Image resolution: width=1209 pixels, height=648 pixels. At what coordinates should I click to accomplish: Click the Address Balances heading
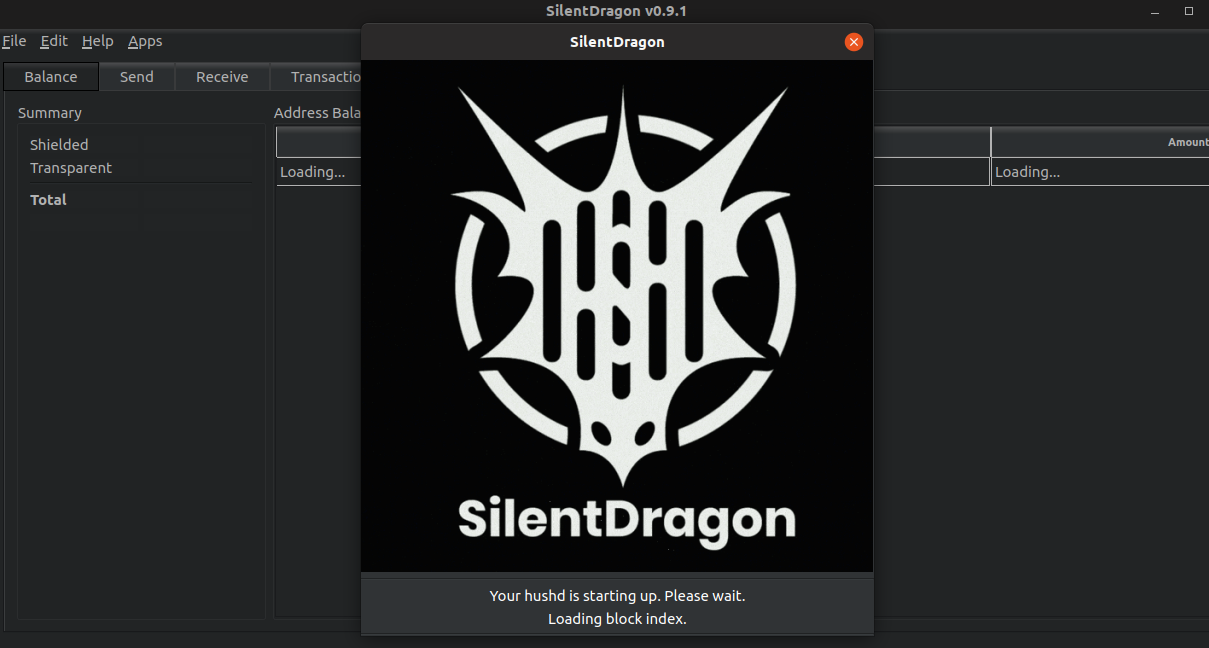[x=317, y=113]
